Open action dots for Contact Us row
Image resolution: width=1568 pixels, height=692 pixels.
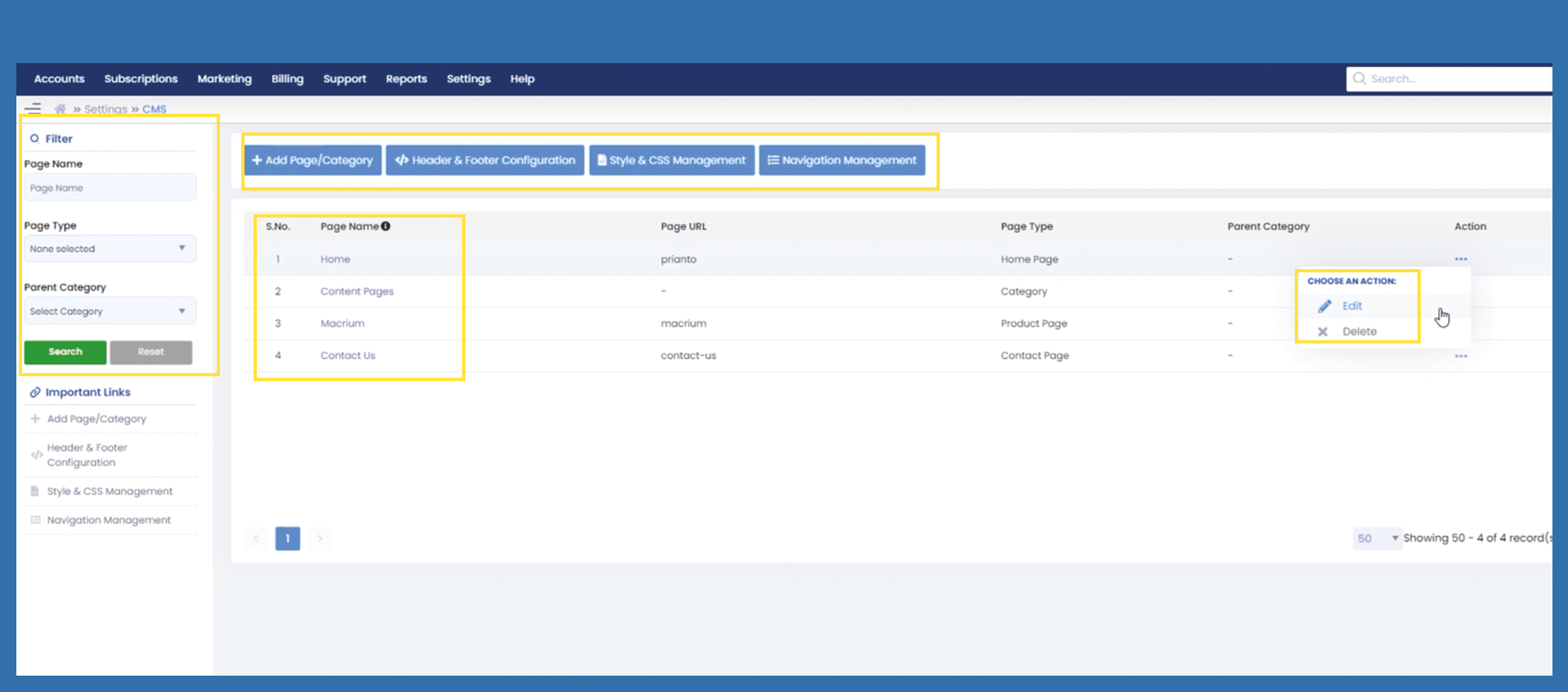tap(1461, 356)
